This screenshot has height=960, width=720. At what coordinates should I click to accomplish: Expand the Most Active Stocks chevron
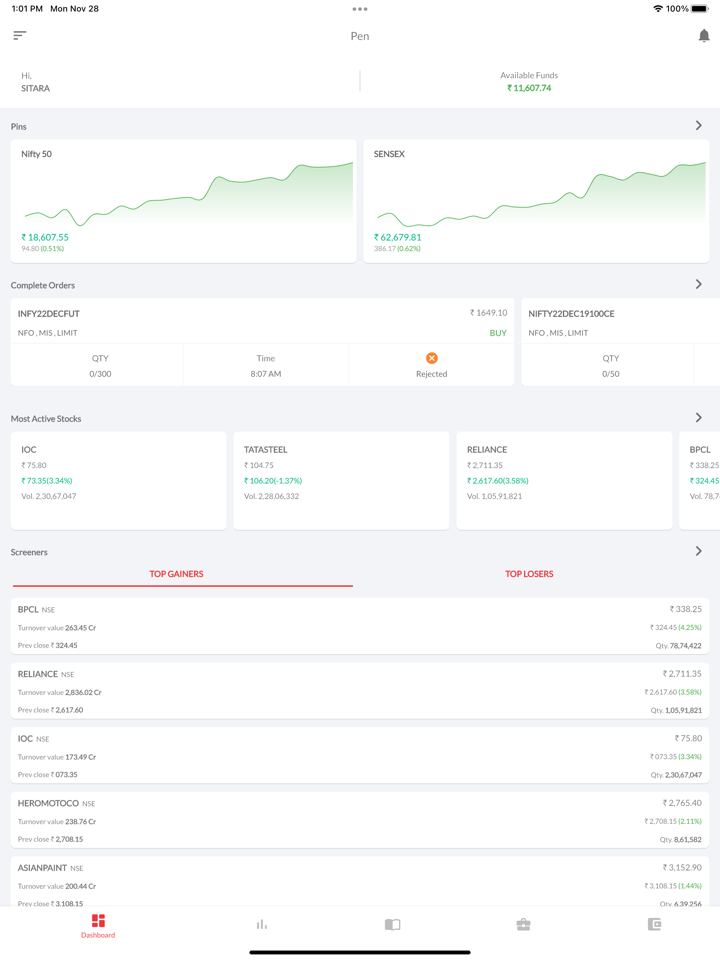click(x=698, y=418)
